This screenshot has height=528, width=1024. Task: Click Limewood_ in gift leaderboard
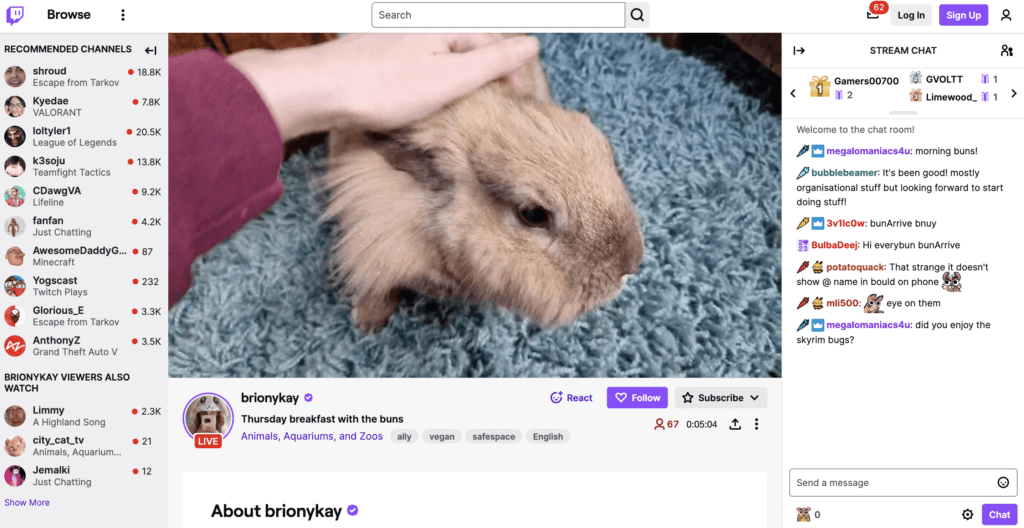coord(952,97)
